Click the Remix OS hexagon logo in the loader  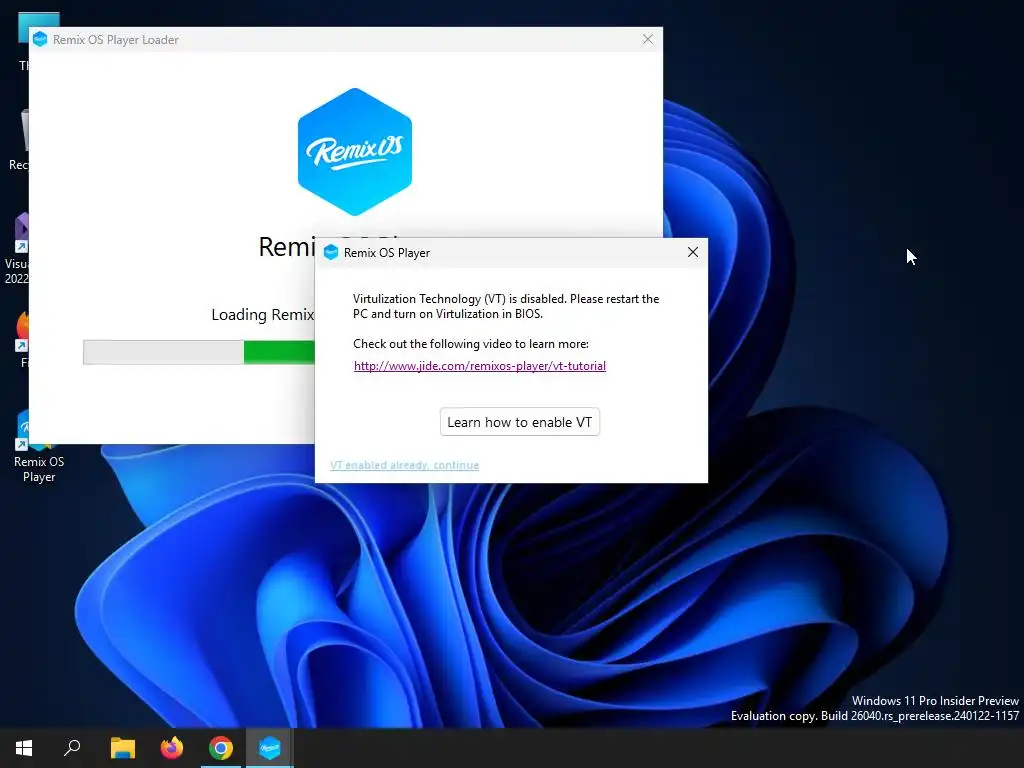coord(355,152)
